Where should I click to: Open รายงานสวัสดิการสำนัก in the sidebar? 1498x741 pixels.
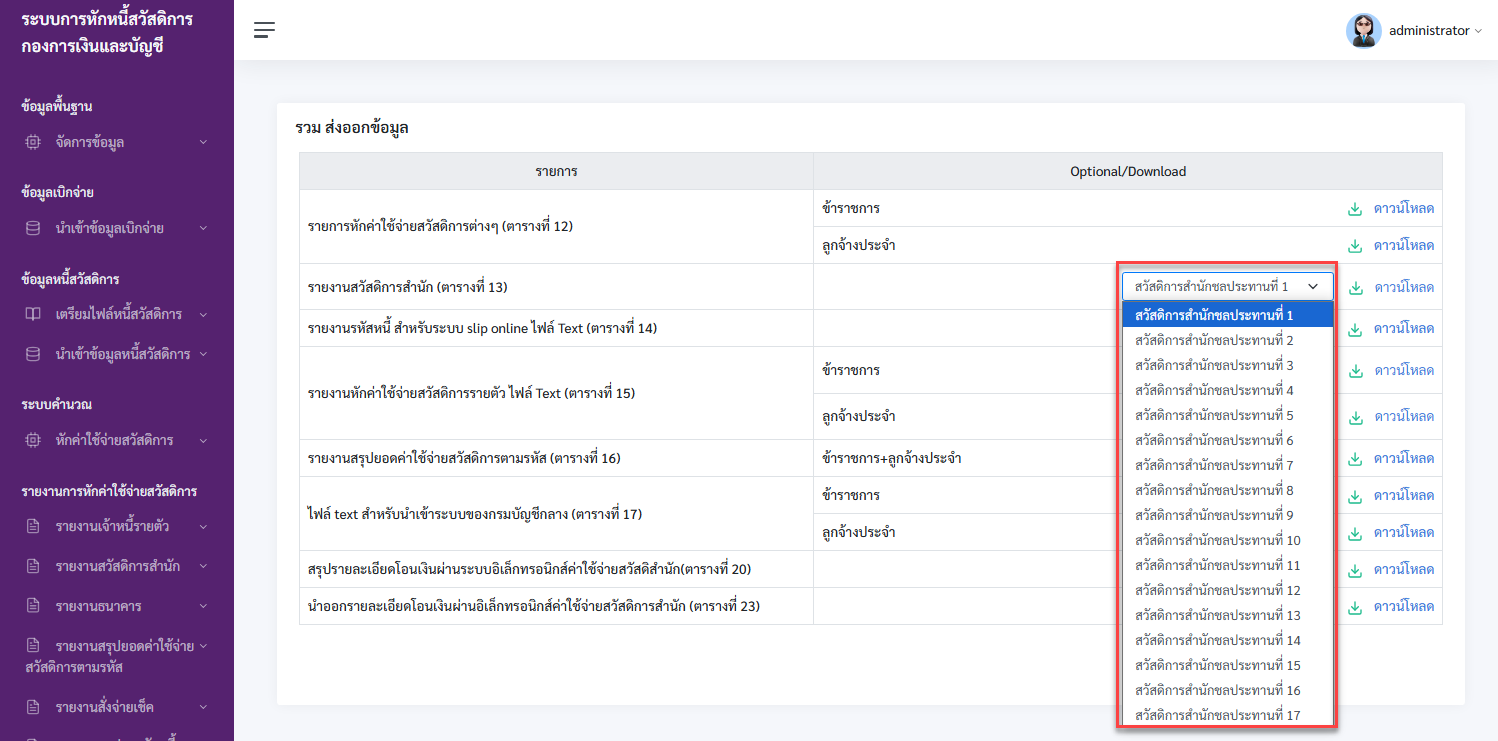(116, 566)
